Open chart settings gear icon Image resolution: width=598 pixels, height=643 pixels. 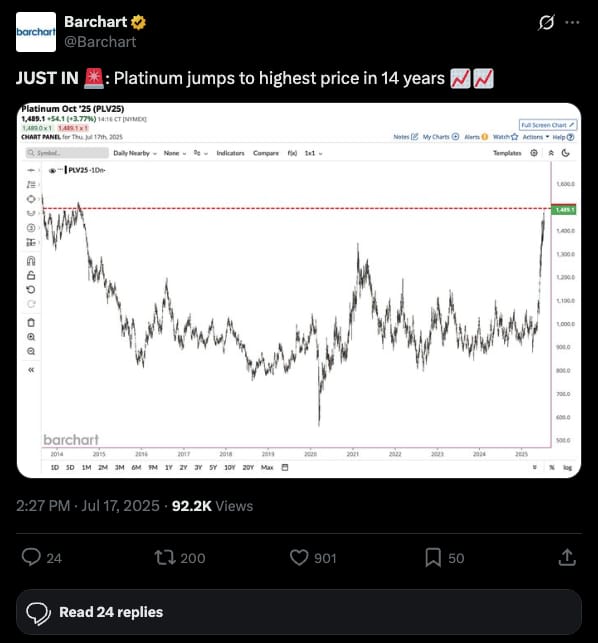pyautogui.click(x=534, y=153)
